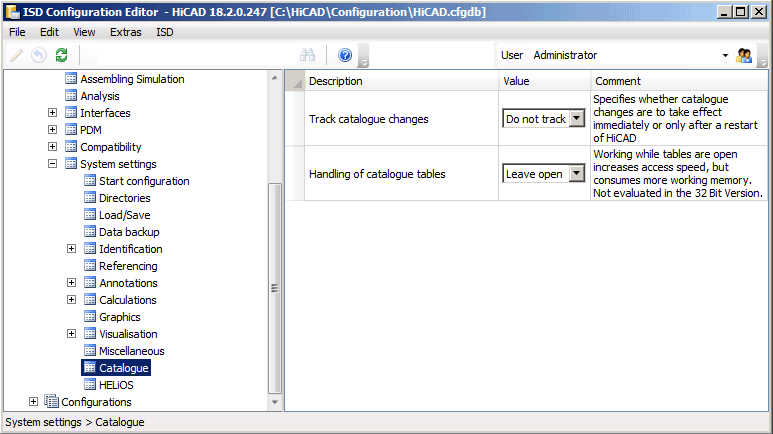This screenshot has width=773, height=434.
Task: Click the tree scrollbar down arrow
Action: click(x=275, y=402)
